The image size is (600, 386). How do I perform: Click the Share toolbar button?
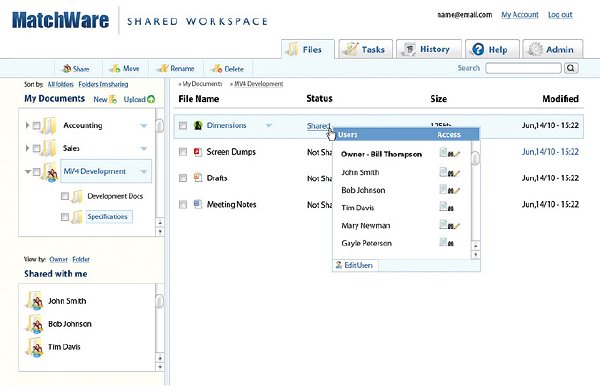(76, 69)
